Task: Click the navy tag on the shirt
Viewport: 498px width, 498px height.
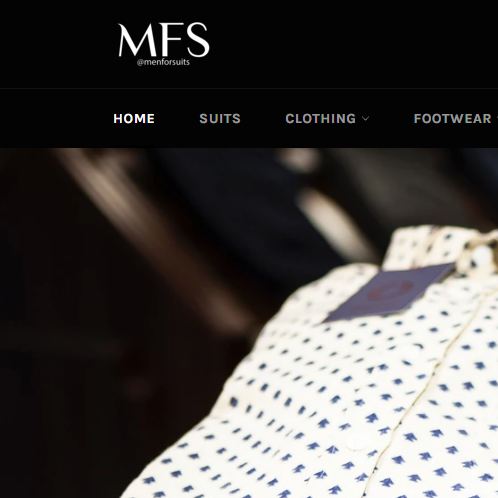Action: (x=390, y=292)
